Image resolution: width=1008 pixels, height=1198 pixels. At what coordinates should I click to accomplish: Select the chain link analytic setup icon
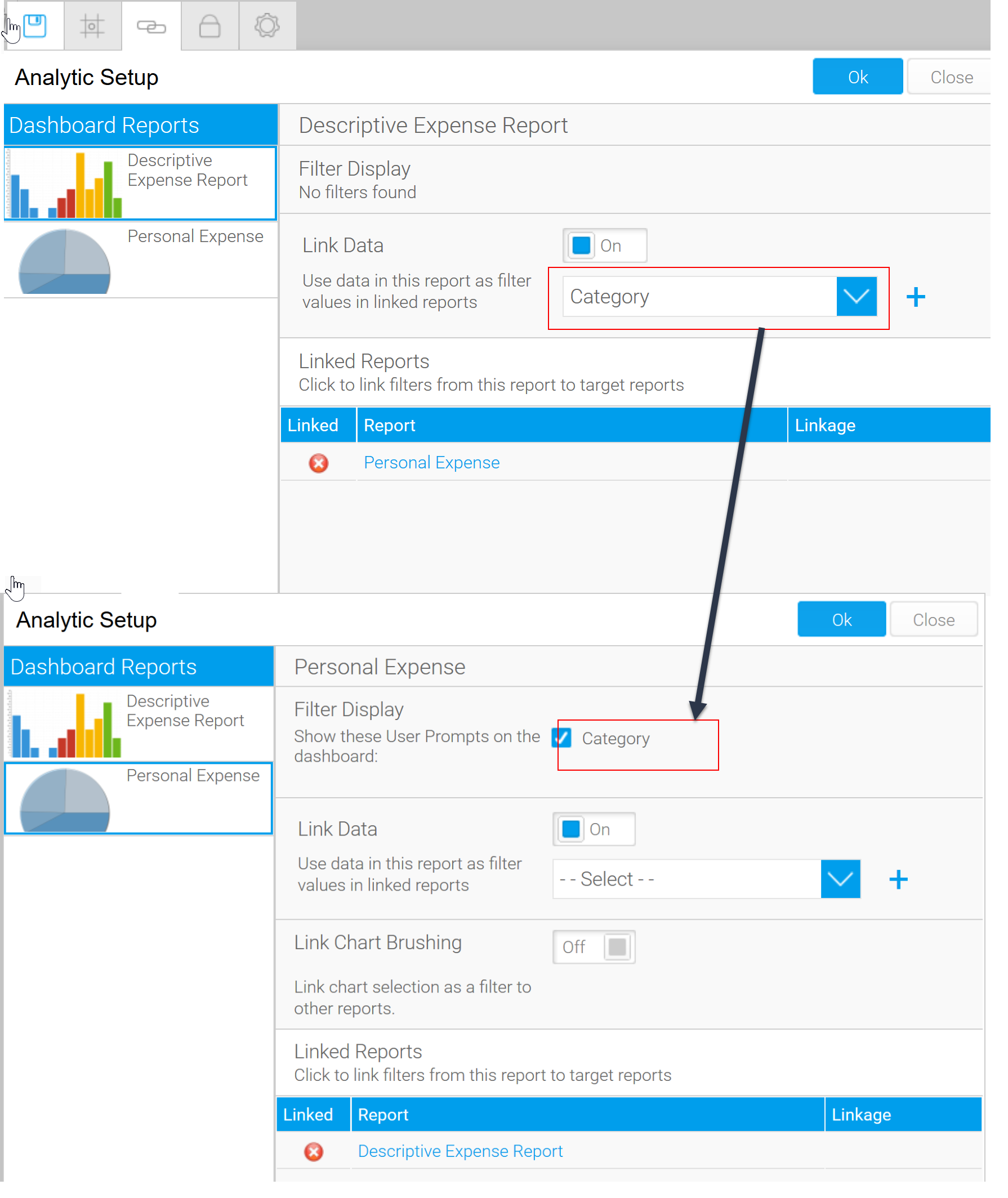coord(151,26)
